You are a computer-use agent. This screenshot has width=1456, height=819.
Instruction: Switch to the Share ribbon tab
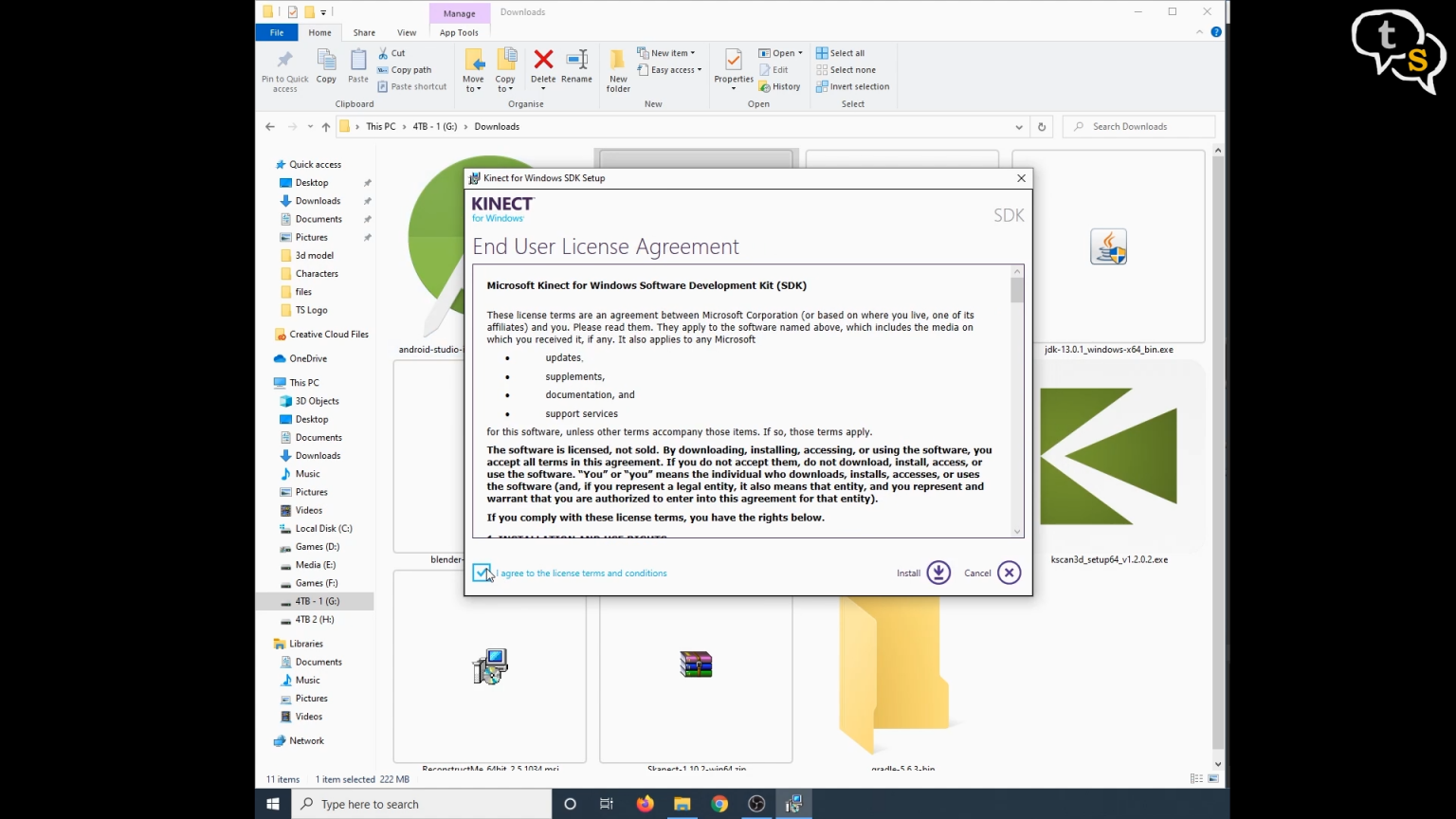[364, 32]
